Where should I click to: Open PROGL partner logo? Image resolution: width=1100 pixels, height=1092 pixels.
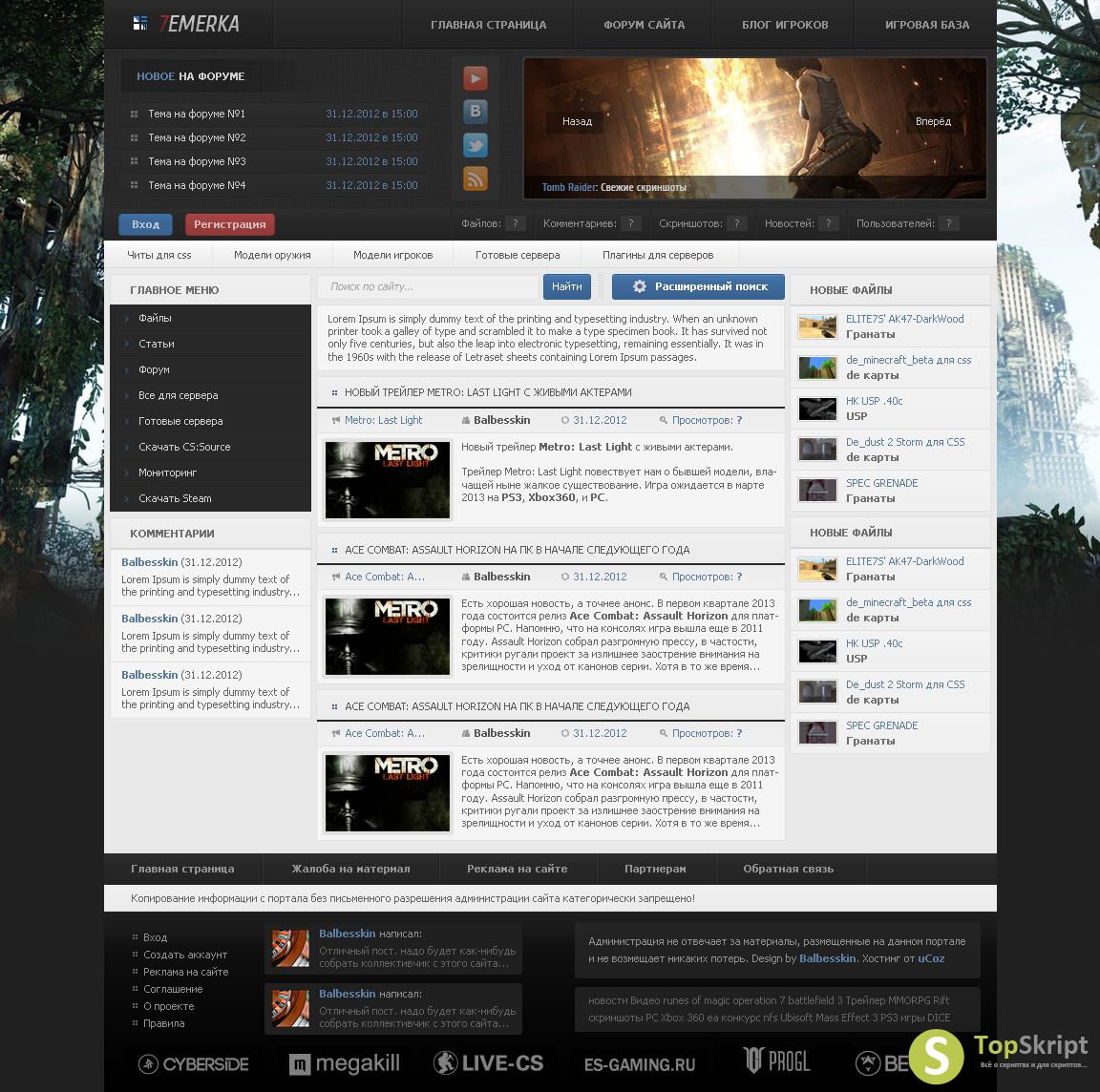(777, 1060)
